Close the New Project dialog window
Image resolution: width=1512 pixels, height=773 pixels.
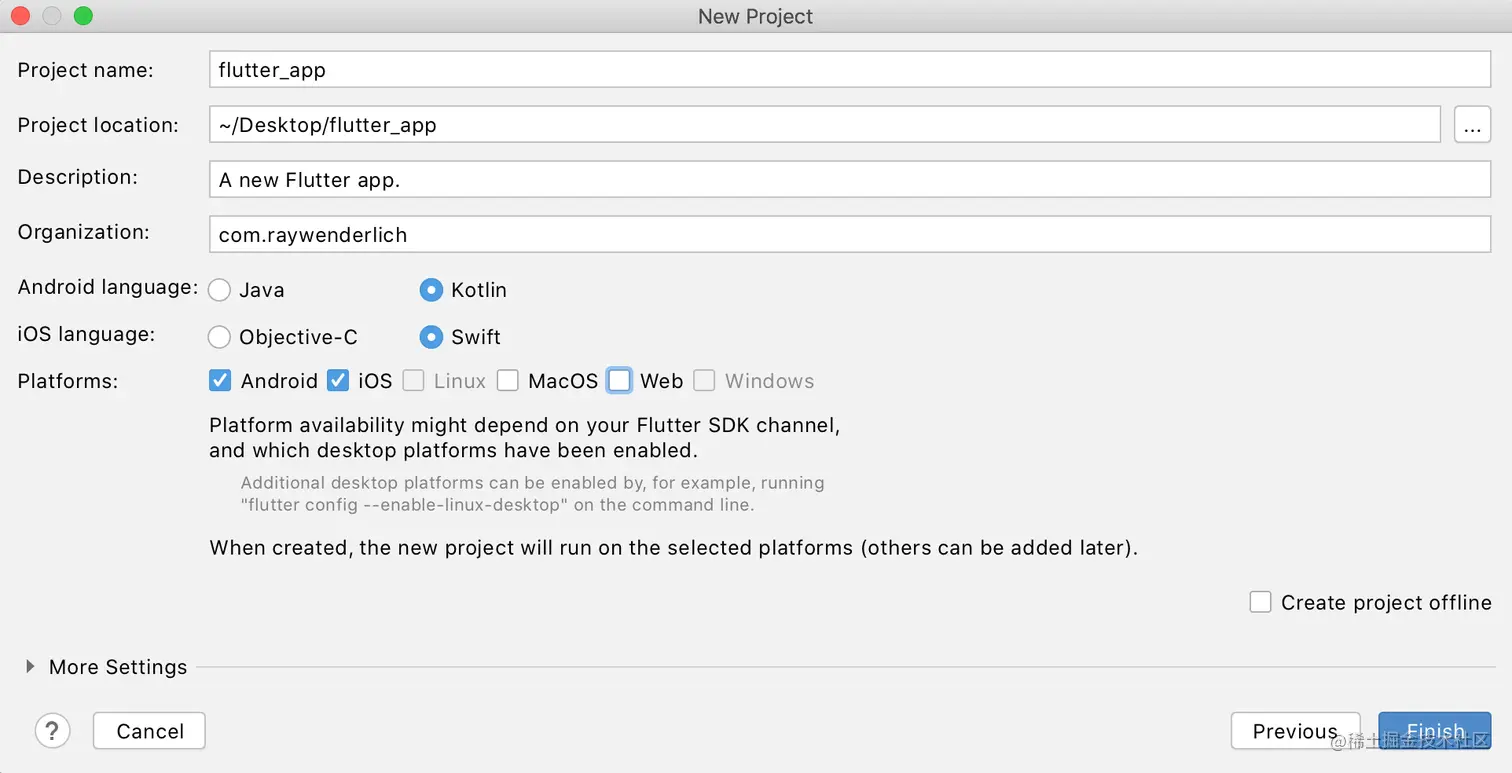tap(20, 16)
